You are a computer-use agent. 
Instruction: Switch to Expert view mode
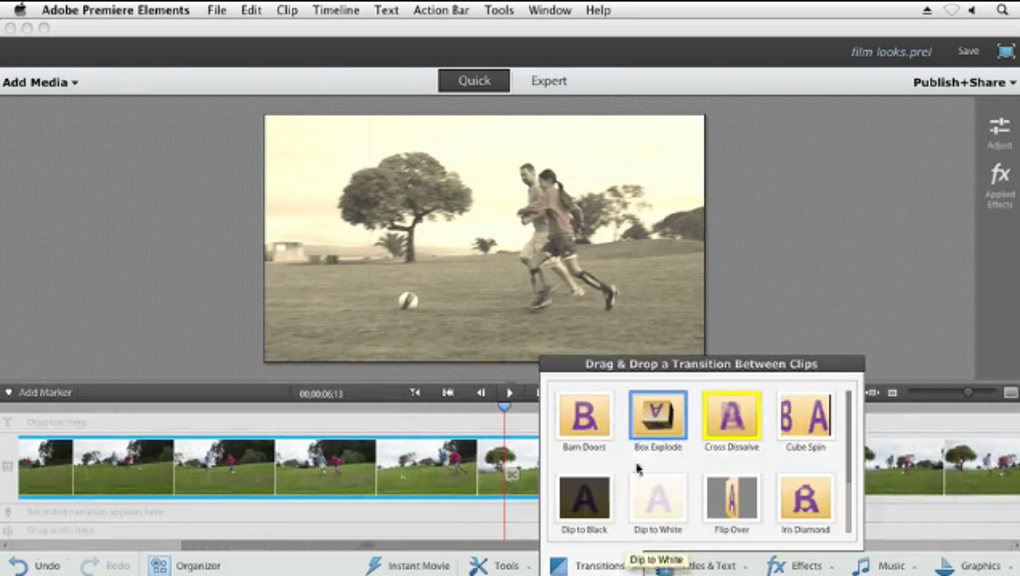(549, 81)
